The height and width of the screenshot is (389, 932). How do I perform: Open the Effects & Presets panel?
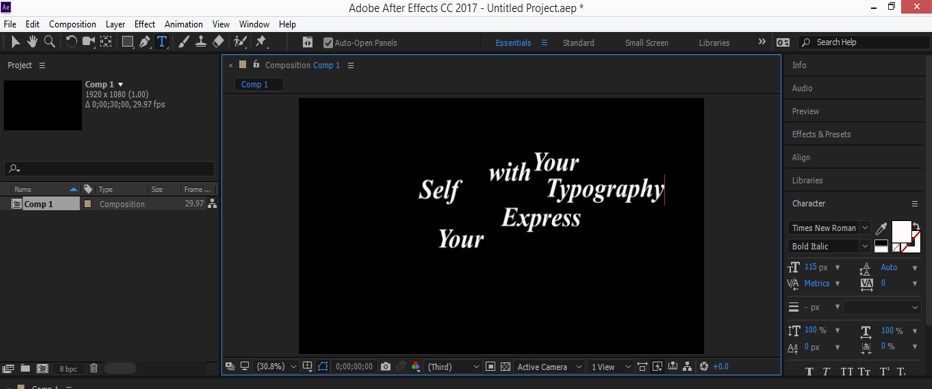821,134
